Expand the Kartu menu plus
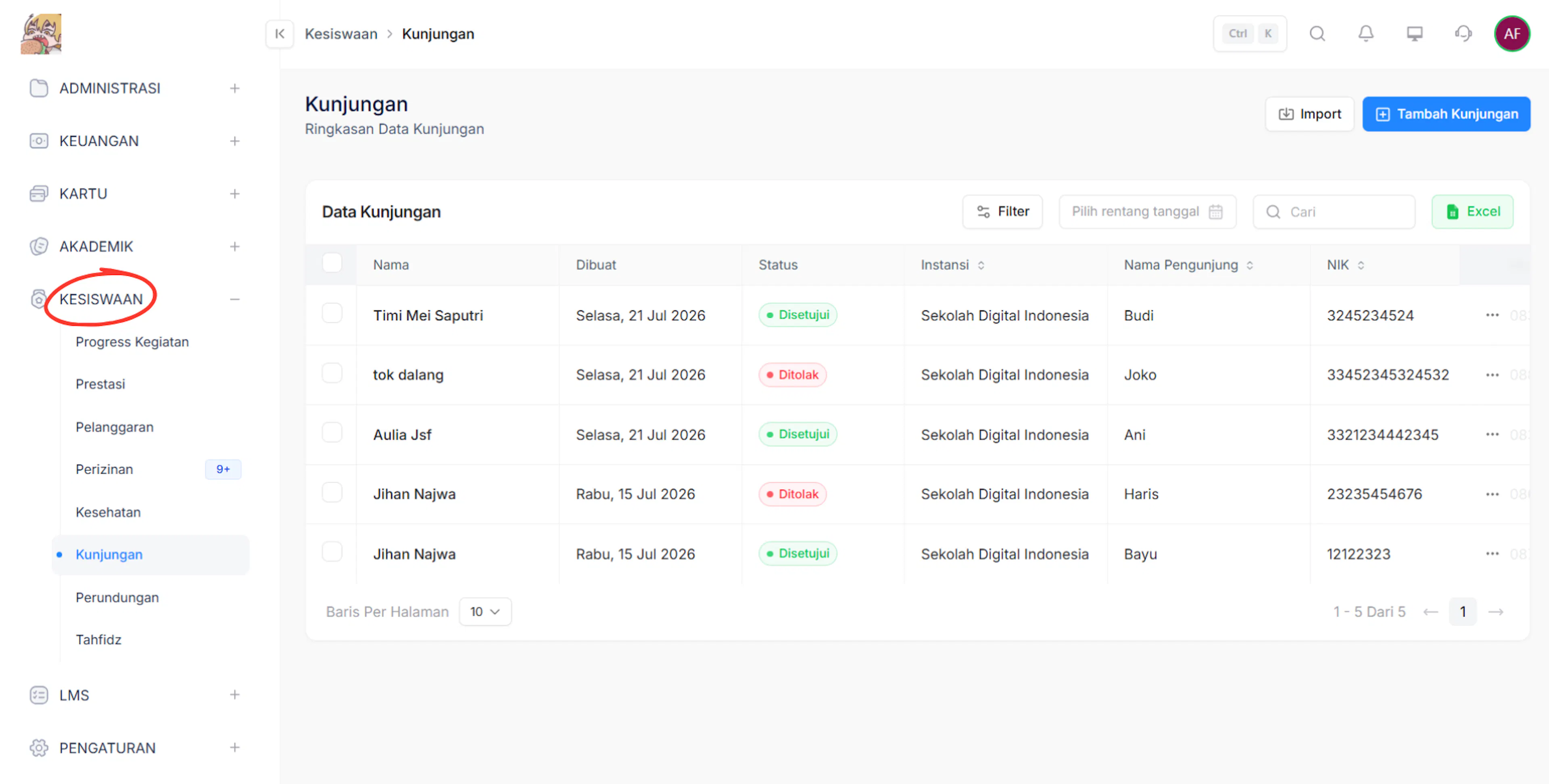Screen dimensions: 1549x784 (234, 194)
